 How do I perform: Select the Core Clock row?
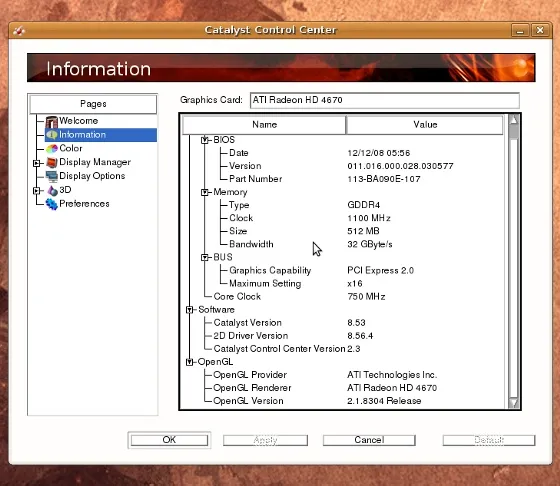pos(343,296)
